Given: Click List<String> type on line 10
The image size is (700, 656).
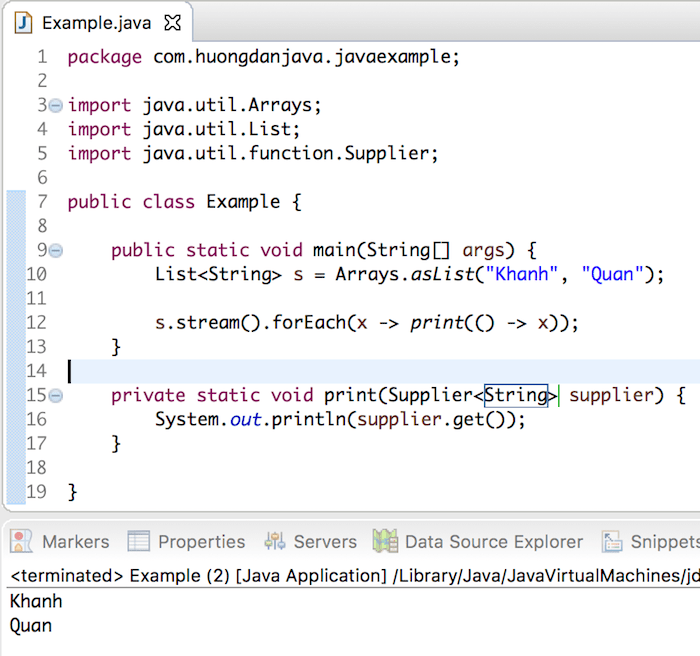Looking at the screenshot, I should [x=218, y=275].
